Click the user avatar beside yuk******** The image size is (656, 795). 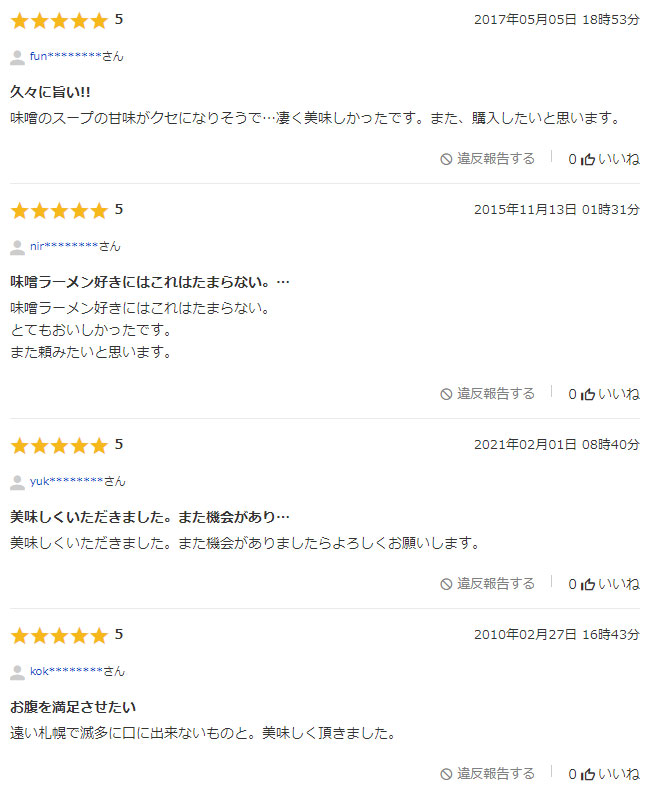17,482
